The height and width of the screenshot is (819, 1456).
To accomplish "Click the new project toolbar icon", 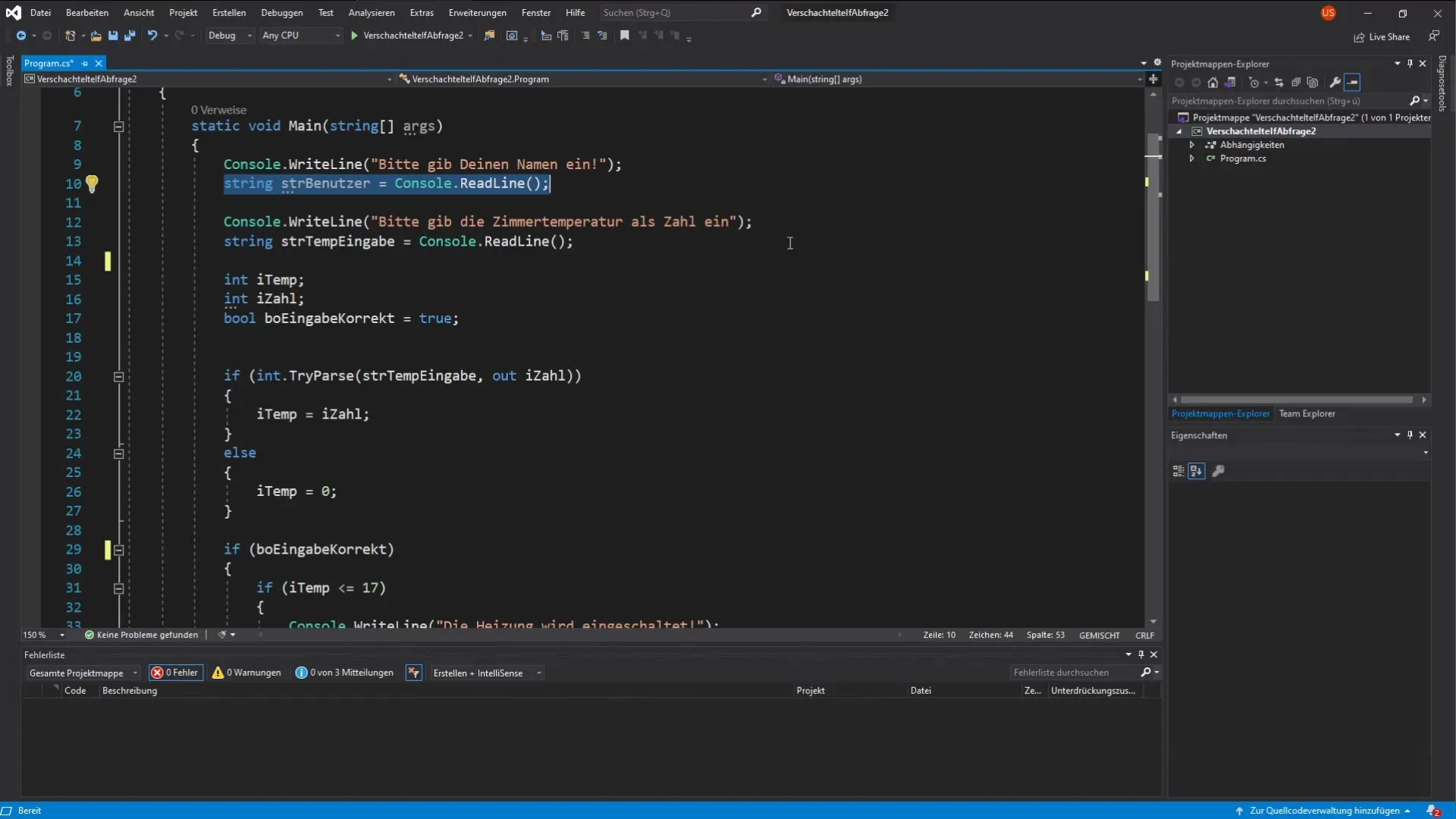I will tap(70, 36).
